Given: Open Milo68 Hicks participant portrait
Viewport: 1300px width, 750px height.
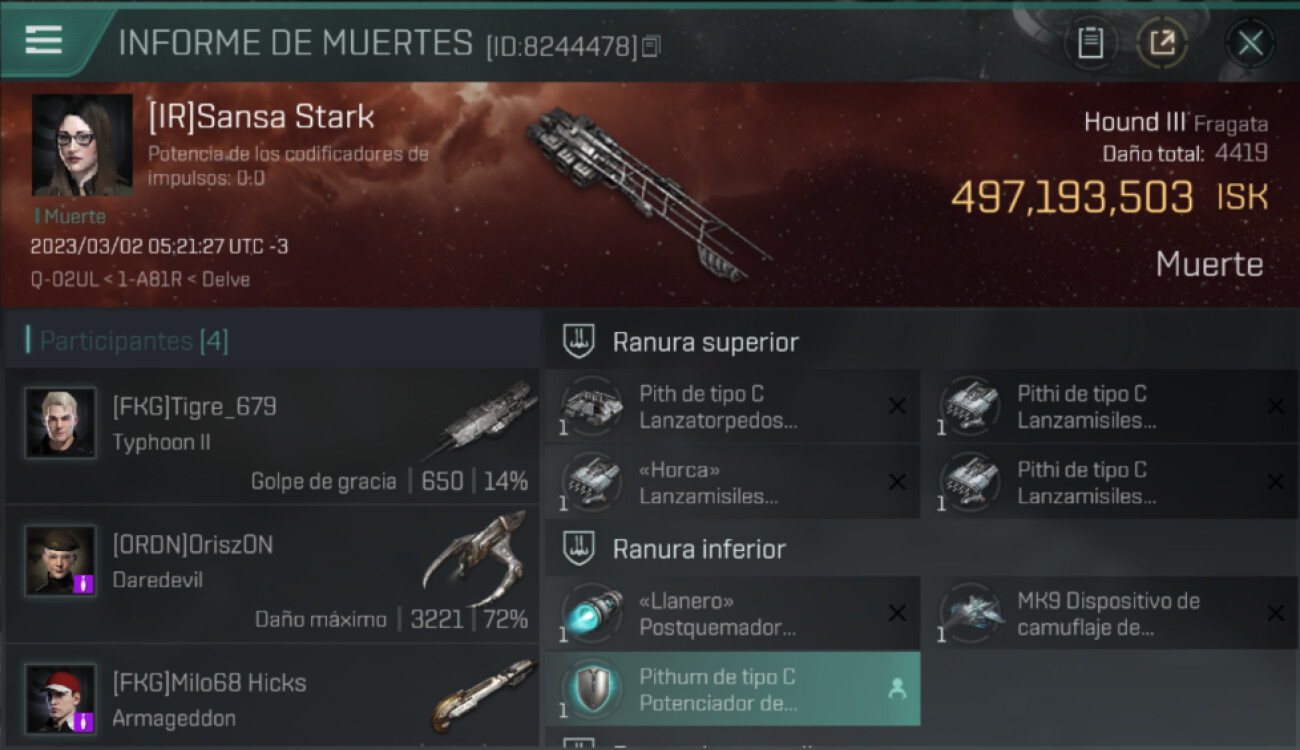Looking at the screenshot, I should coord(60,699).
